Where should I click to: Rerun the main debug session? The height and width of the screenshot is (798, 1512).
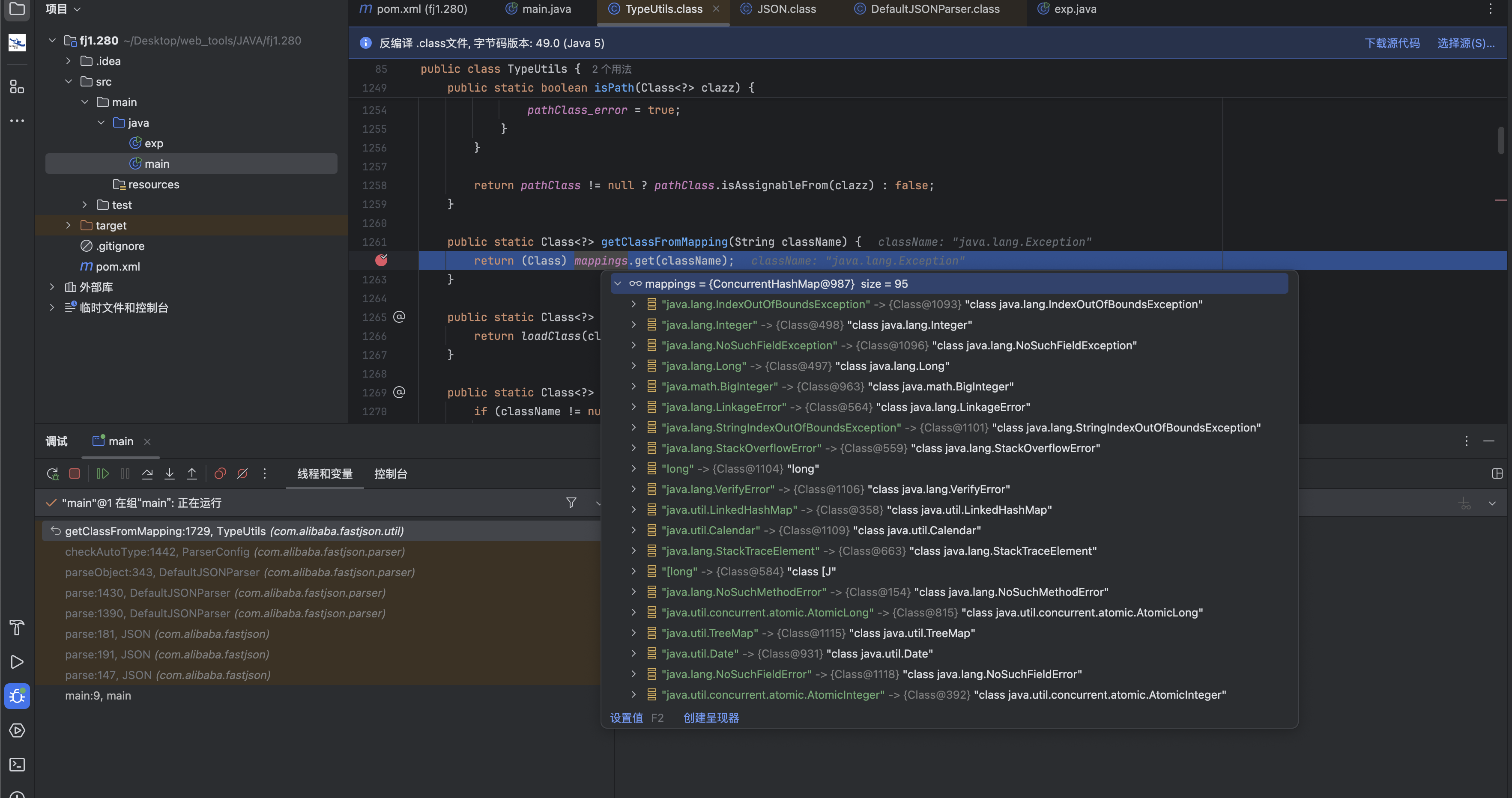coord(52,473)
